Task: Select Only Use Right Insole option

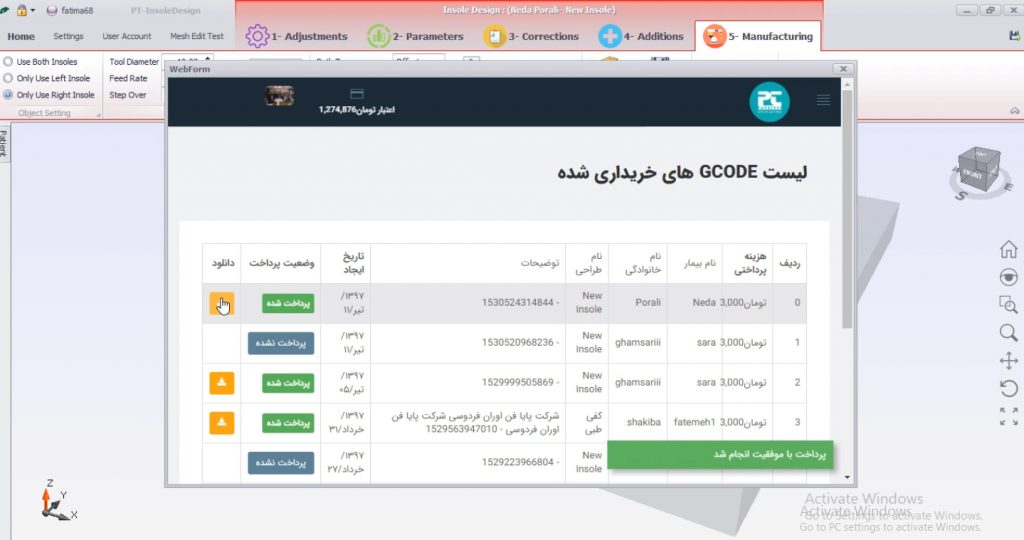Action: click(49, 95)
